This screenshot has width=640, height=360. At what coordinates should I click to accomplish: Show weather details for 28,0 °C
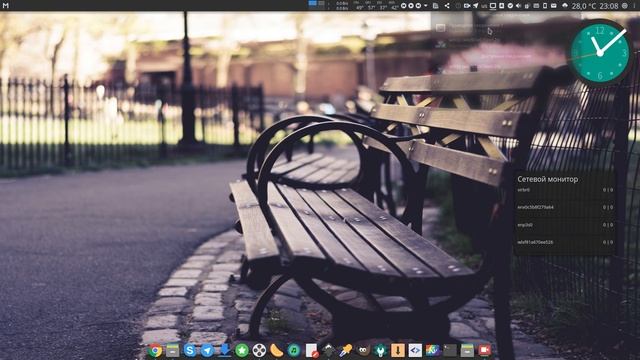pos(584,6)
